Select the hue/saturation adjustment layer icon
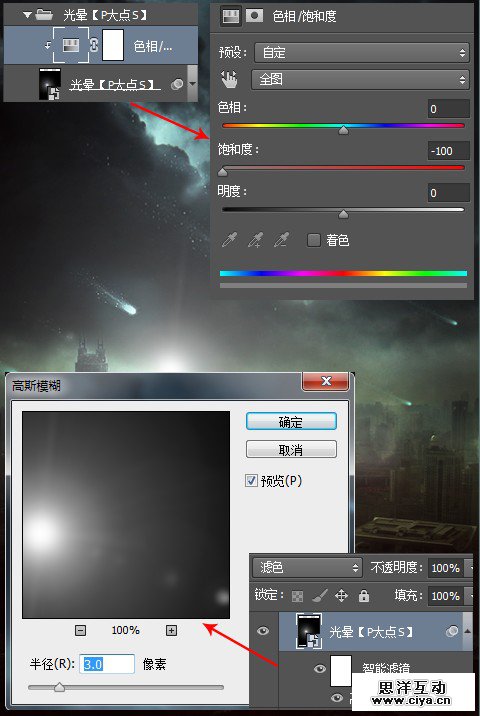The width and height of the screenshot is (480, 716). click(x=71, y=45)
